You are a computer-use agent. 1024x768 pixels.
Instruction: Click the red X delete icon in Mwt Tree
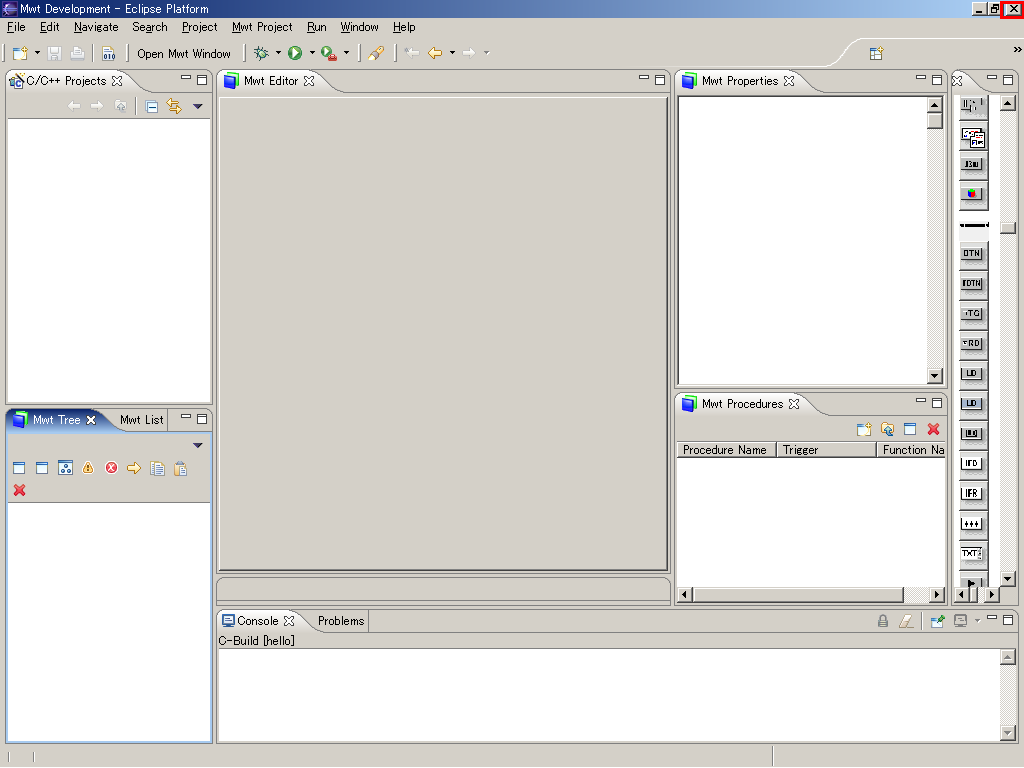(20, 490)
